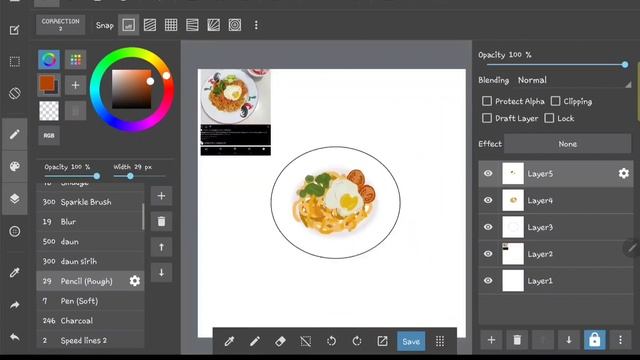
Task: Hide Layer2 with eye icon
Action: [488, 254]
